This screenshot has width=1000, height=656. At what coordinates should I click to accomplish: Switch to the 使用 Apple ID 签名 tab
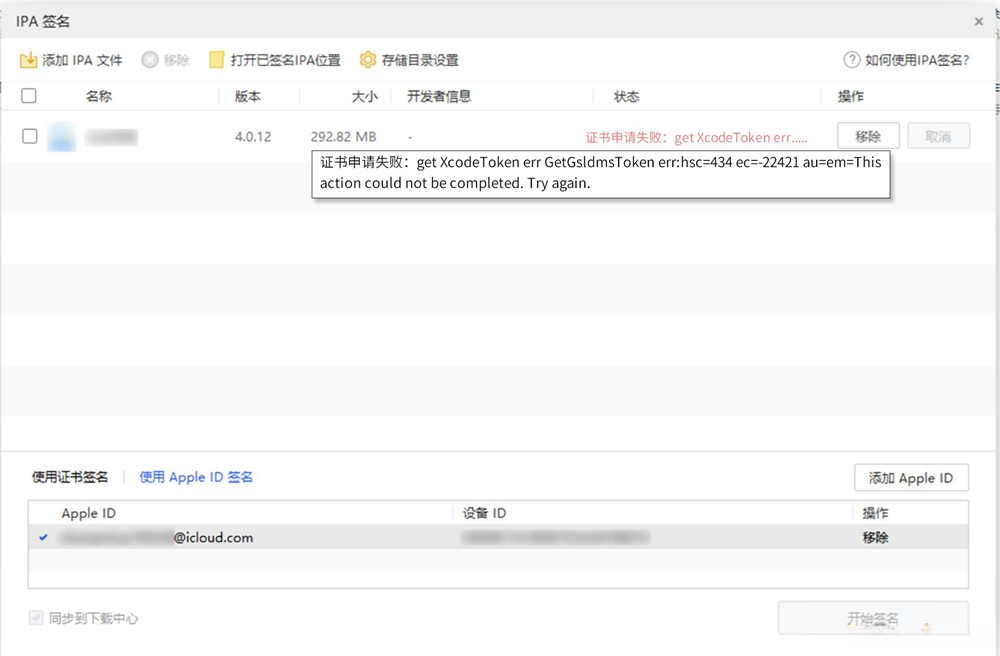coord(196,477)
